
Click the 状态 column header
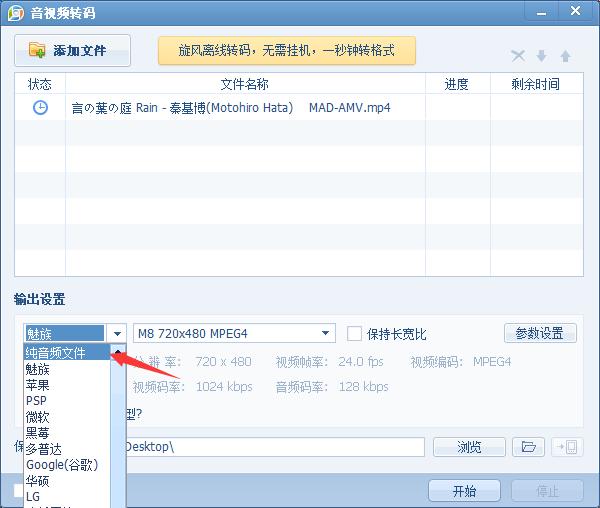pos(40,84)
